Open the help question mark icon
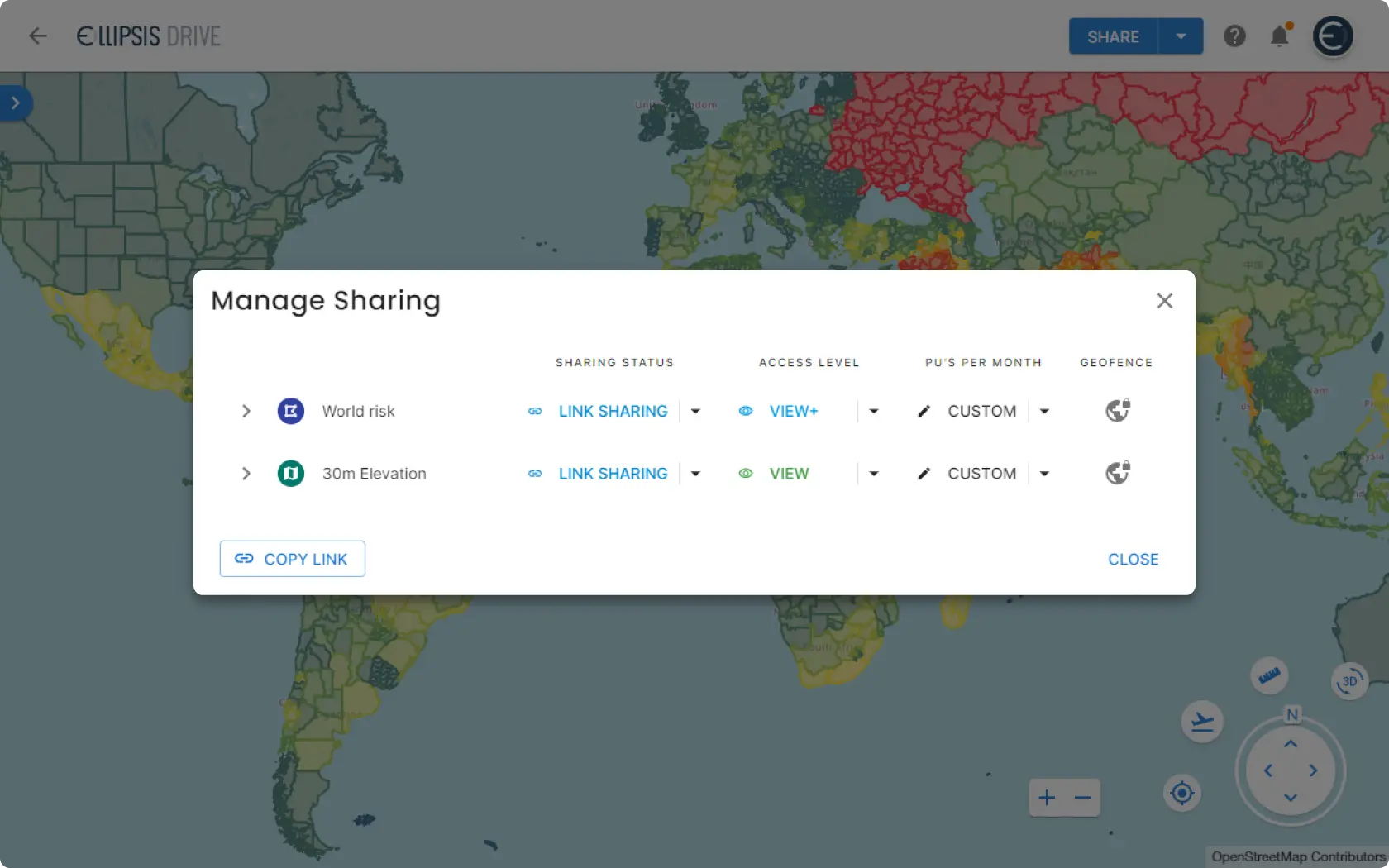Viewport: 1389px width, 868px height. coord(1234,36)
